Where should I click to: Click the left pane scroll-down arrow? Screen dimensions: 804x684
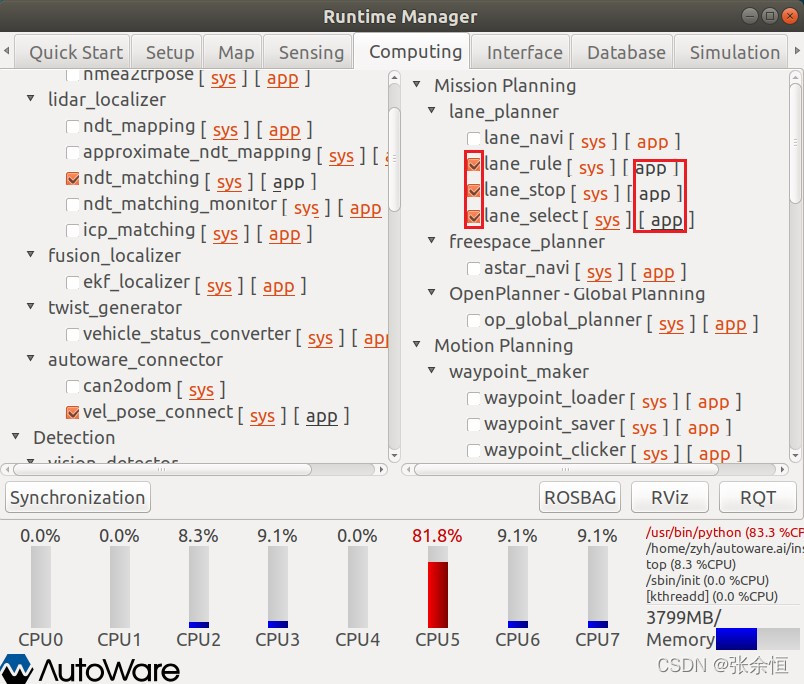tap(394, 455)
